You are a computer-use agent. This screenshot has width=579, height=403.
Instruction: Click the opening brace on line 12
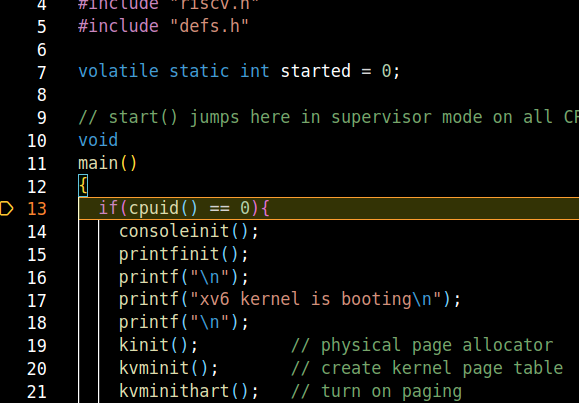[83, 186]
